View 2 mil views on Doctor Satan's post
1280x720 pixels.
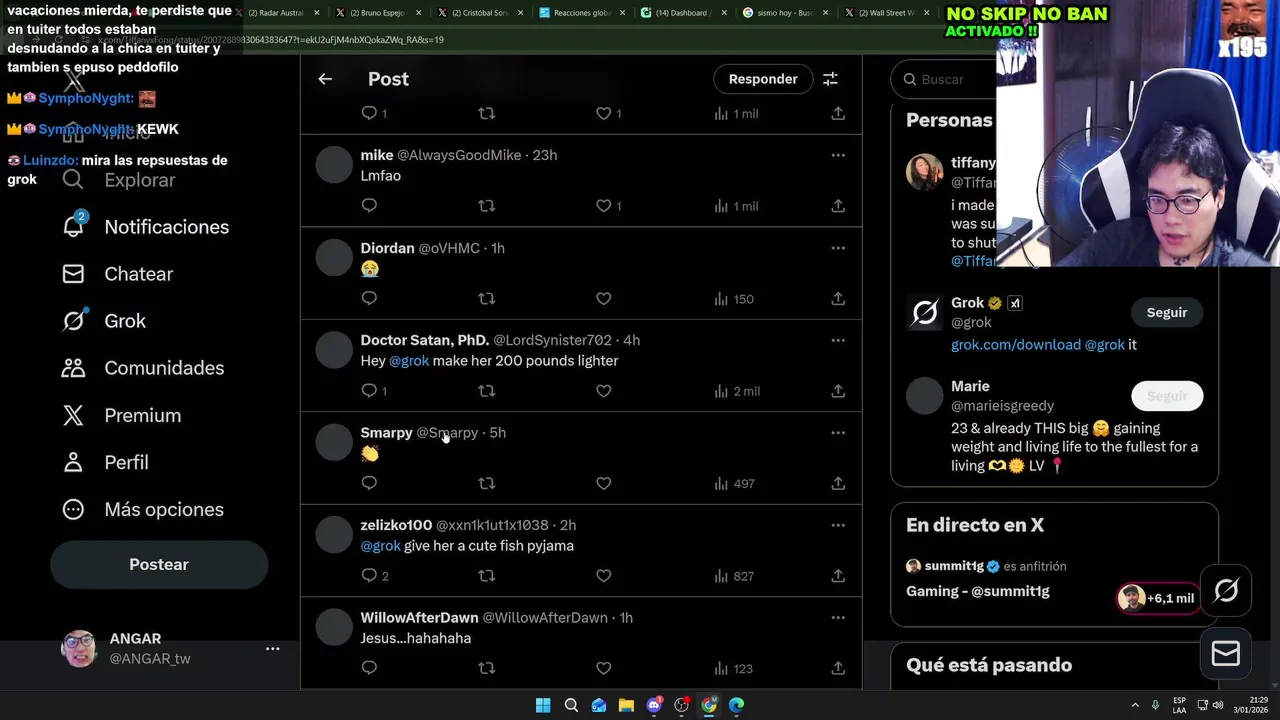pos(737,391)
